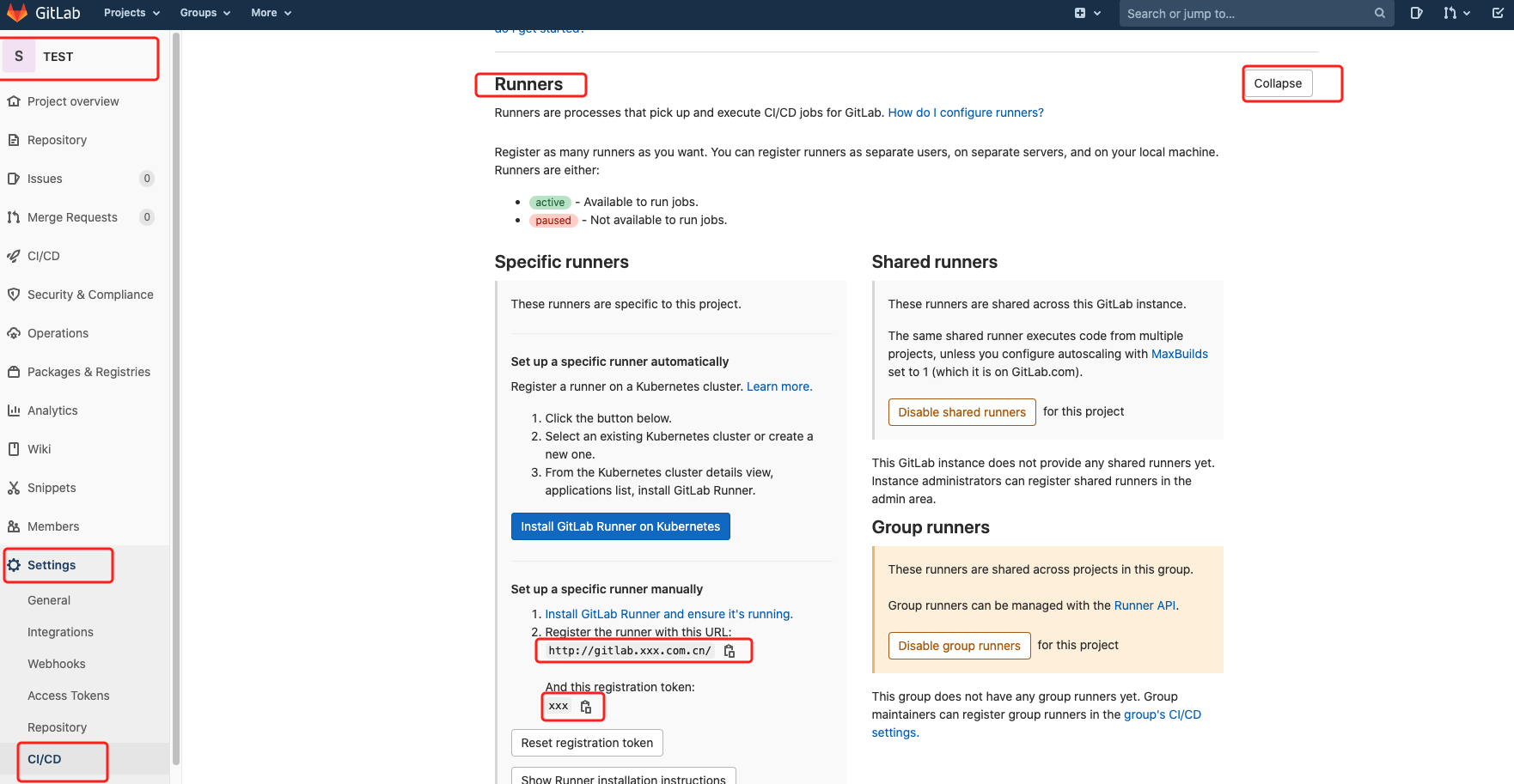Screen dimensions: 1514x784
Task: Click Install GitLab Runner on Kubernetes
Action: click(x=620, y=526)
